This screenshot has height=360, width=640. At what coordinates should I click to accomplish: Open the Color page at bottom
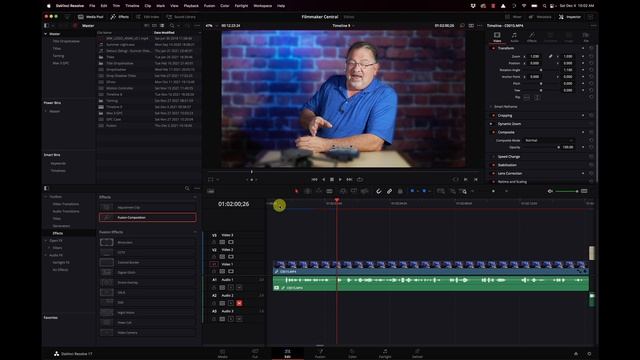[x=352, y=353]
